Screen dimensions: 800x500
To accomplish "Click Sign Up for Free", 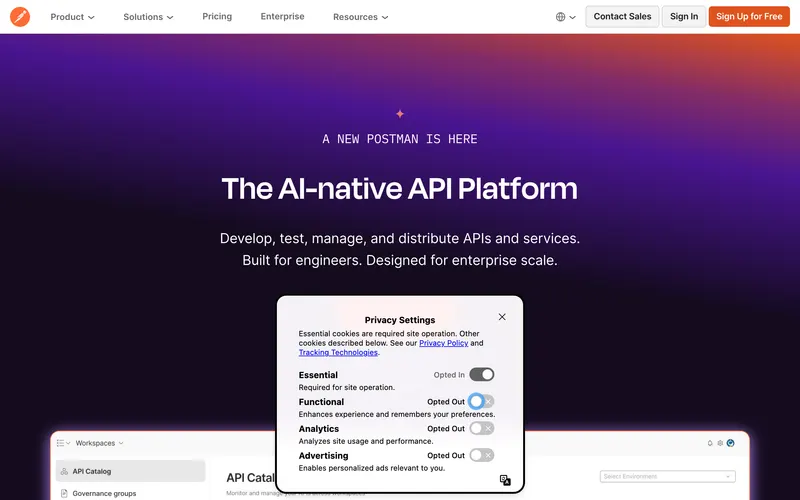I will [x=749, y=16].
